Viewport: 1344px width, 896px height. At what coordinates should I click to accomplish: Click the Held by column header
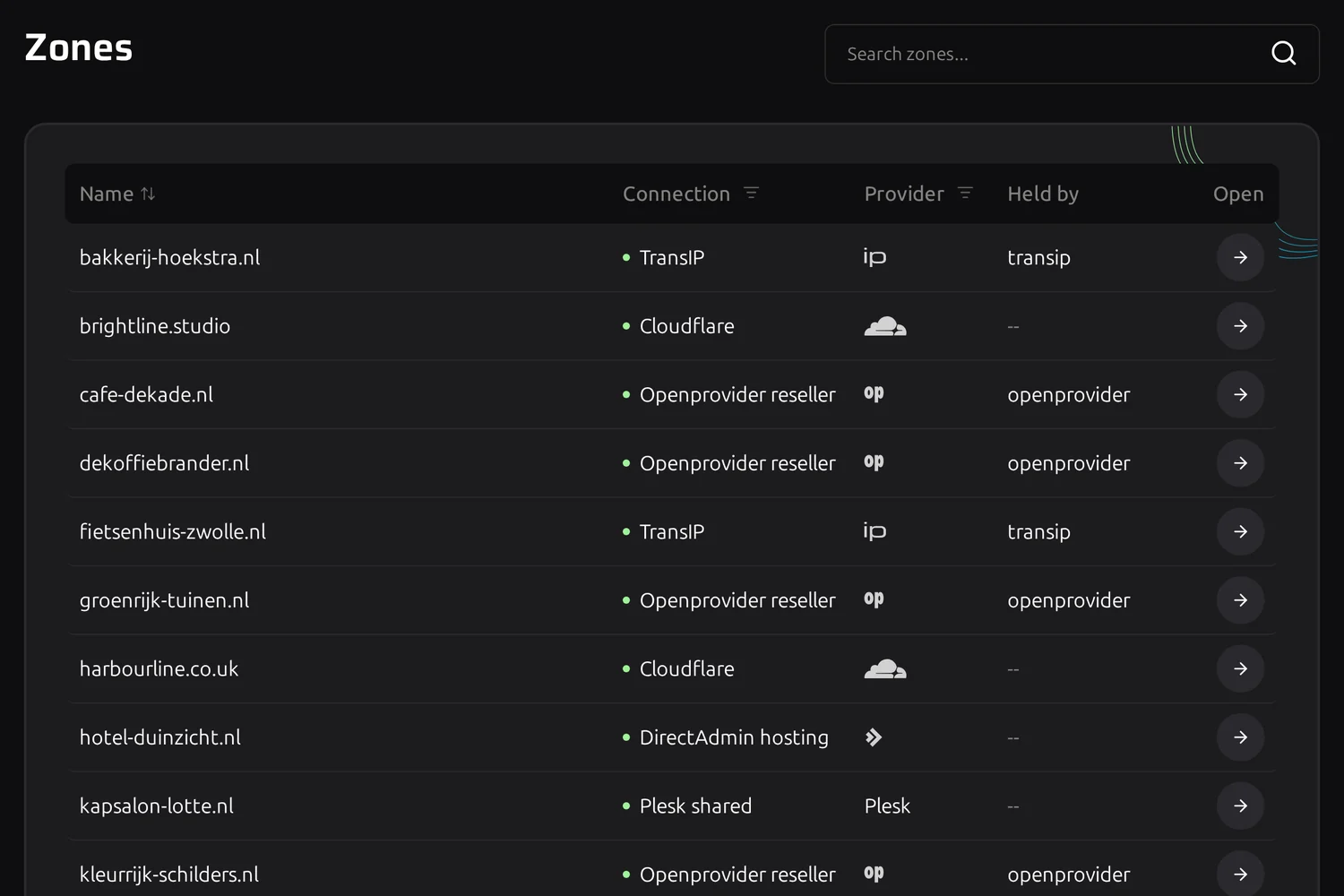(1043, 194)
